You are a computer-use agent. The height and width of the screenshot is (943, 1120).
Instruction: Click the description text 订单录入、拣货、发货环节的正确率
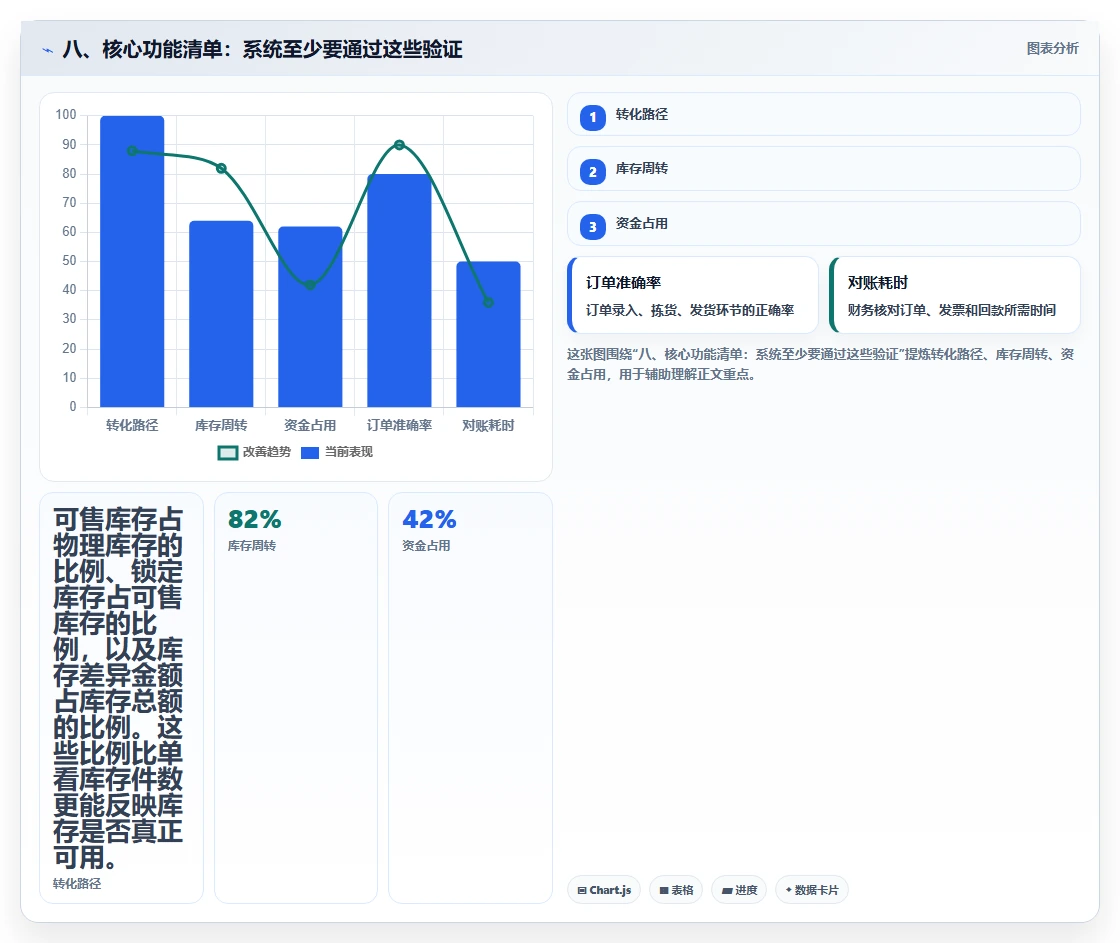(690, 310)
